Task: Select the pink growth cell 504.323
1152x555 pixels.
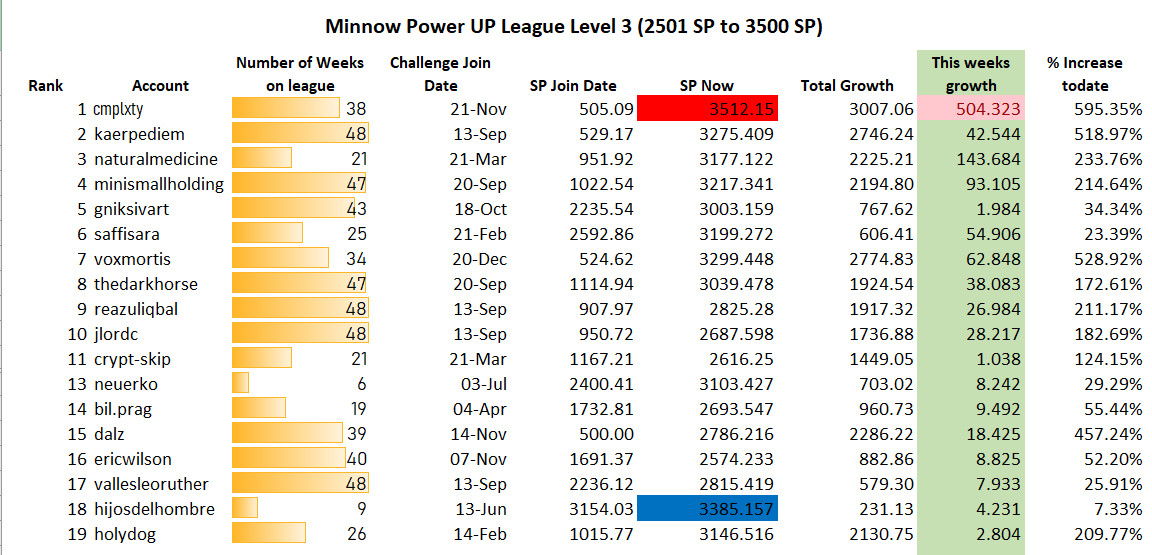Action: tap(971, 110)
